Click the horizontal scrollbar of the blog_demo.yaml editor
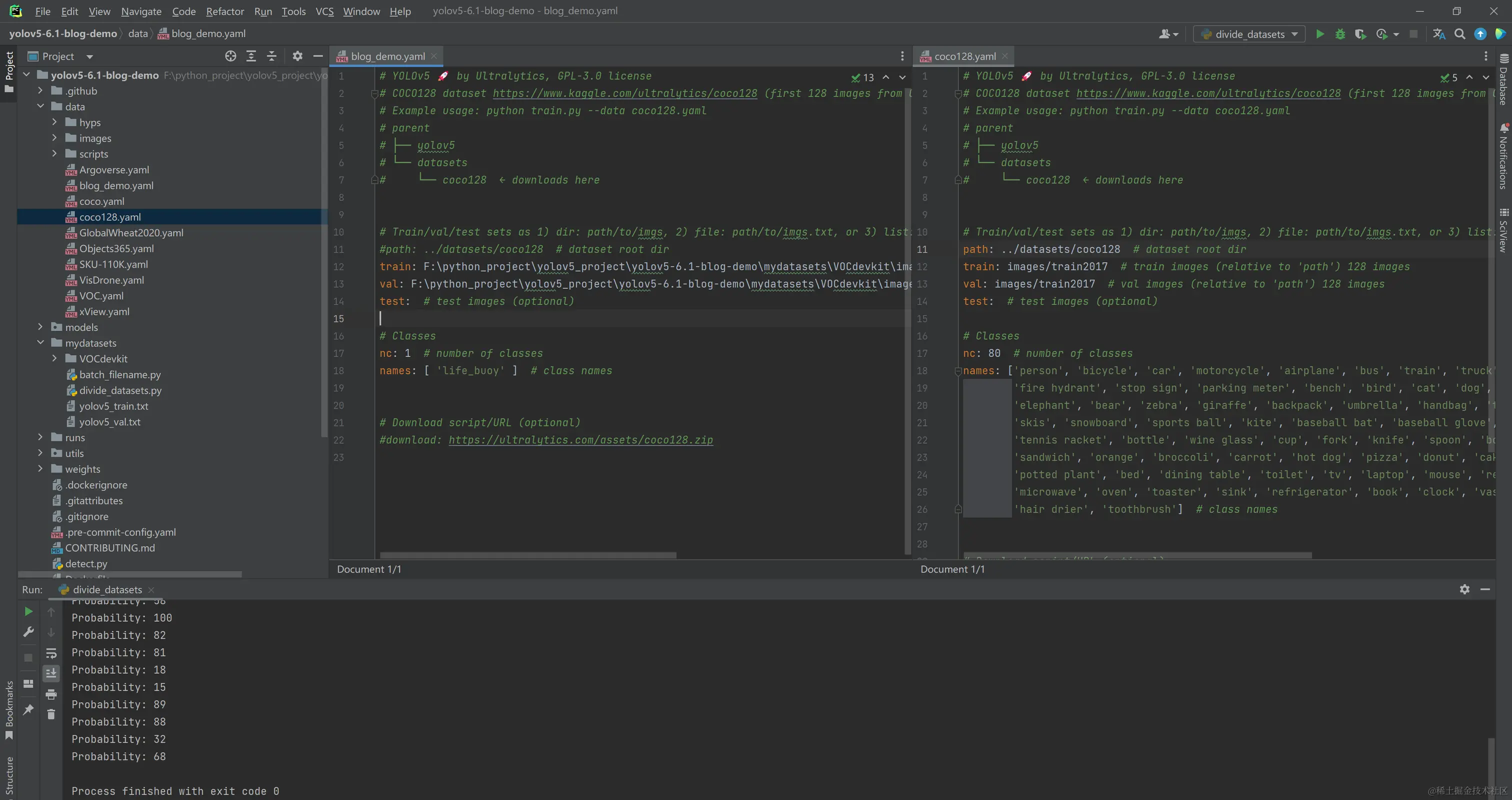The image size is (1512, 800). point(527,555)
